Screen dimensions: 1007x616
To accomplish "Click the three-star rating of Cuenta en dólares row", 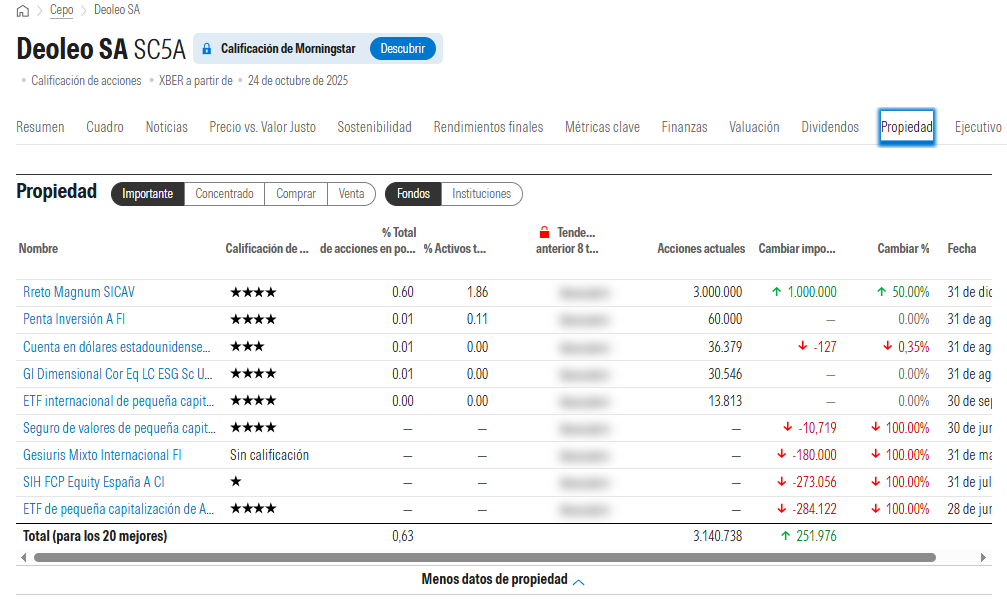I will 247,347.
